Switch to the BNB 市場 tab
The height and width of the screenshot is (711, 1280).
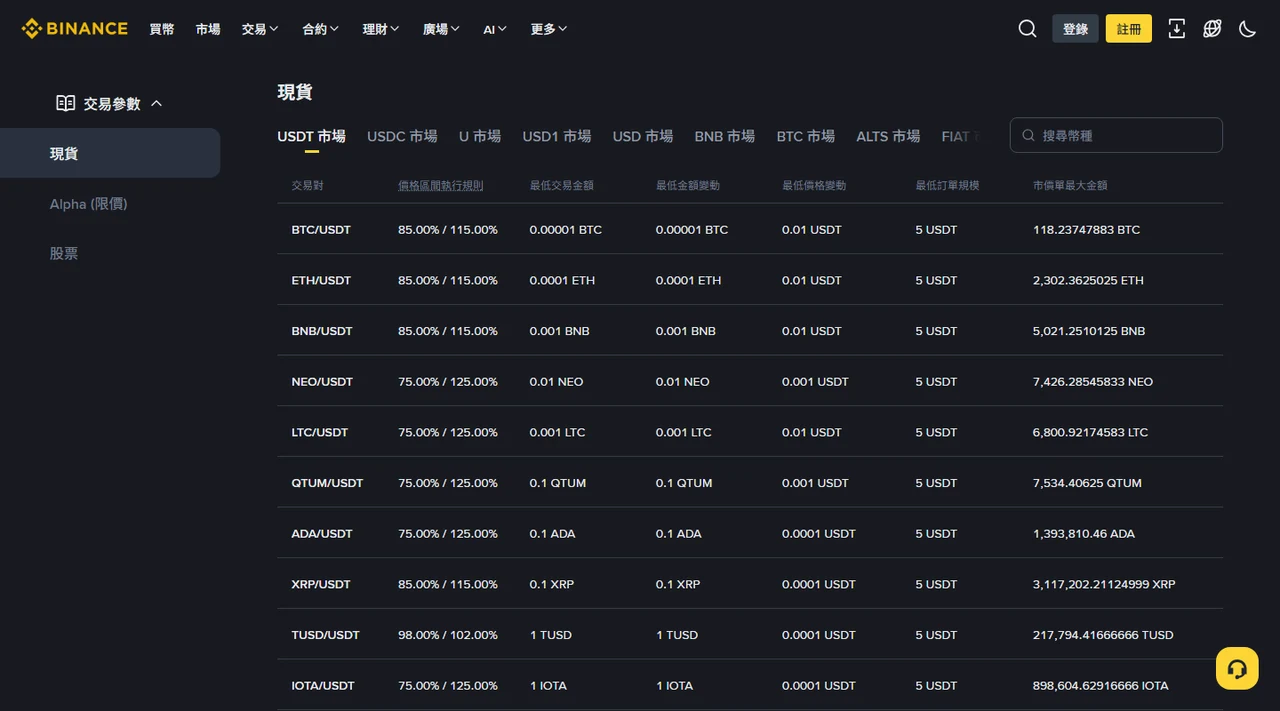coord(725,136)
